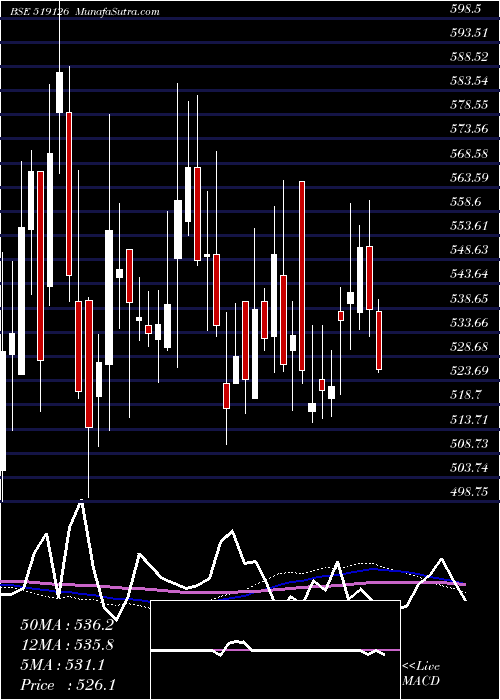This screenshot has height=700, width=500.
Task: Click the 5MA : 531.1 readout
Action: (x=63, y=665)
